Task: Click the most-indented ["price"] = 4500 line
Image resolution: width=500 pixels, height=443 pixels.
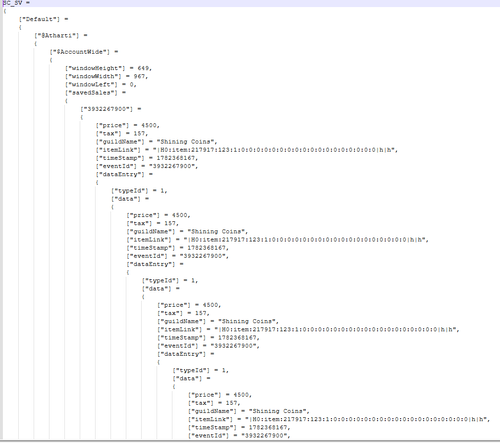Action: point(220,395)
